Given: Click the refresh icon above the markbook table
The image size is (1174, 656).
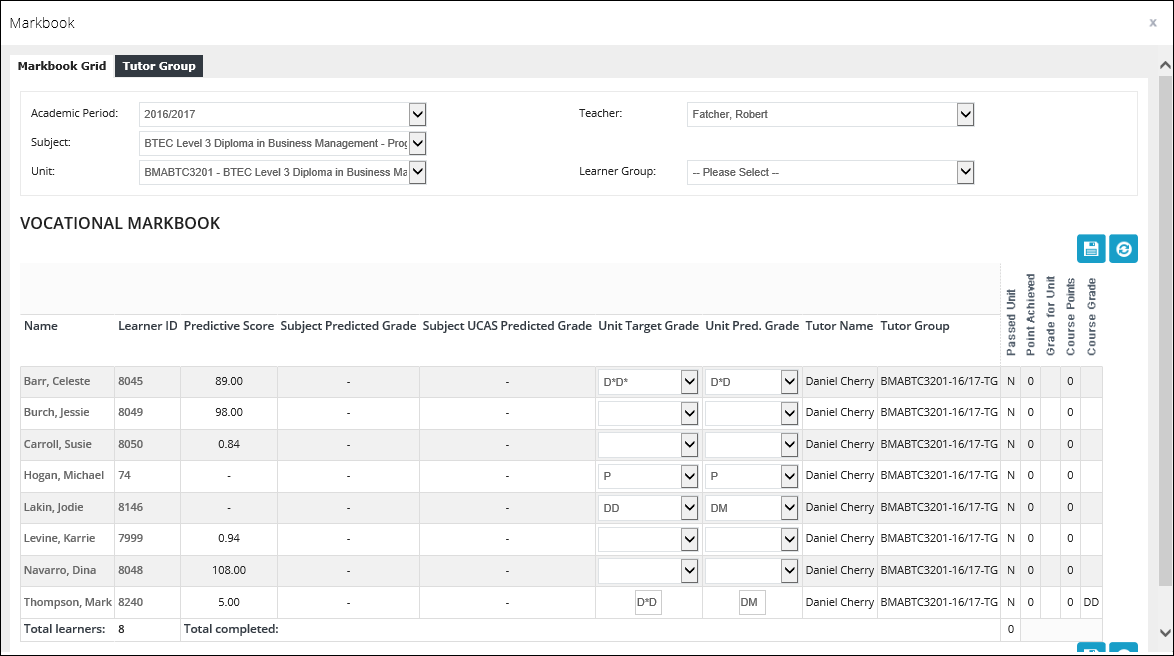Looking at the screenshot, I should pyautogui.click(x=1123, y=249).
